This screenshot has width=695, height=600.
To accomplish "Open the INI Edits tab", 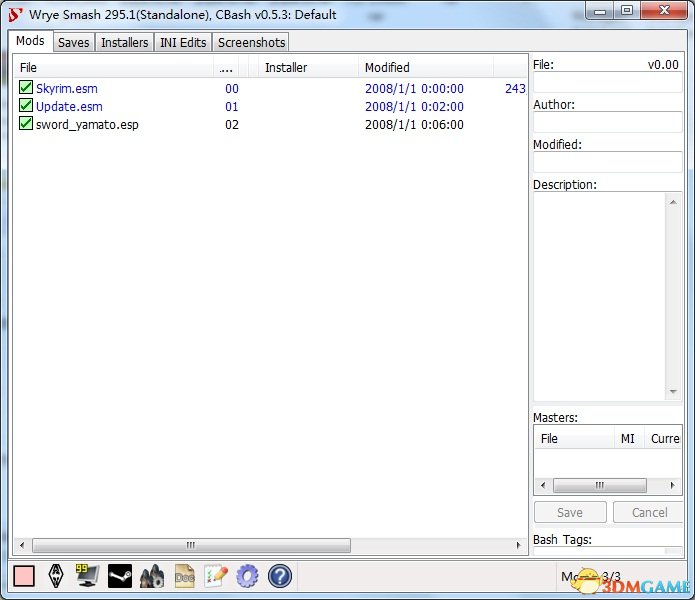I will pos(183,43).
